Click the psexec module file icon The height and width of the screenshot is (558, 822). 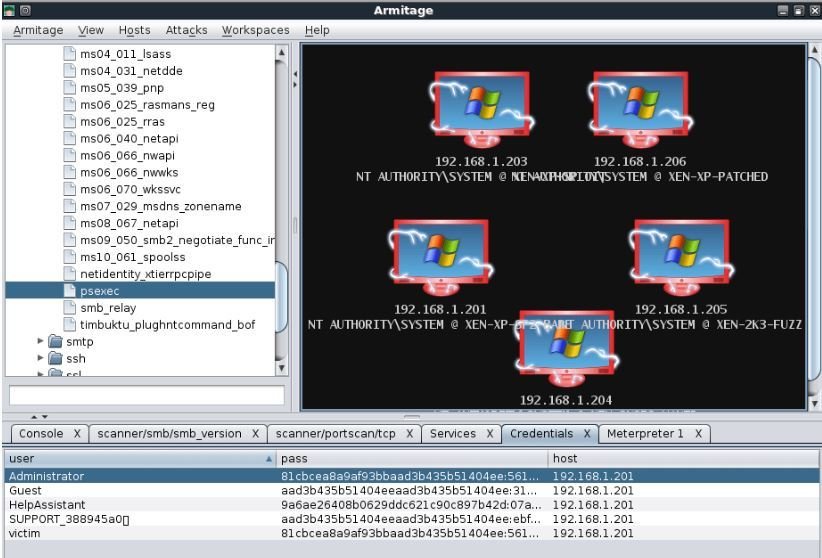coord(69,291)
